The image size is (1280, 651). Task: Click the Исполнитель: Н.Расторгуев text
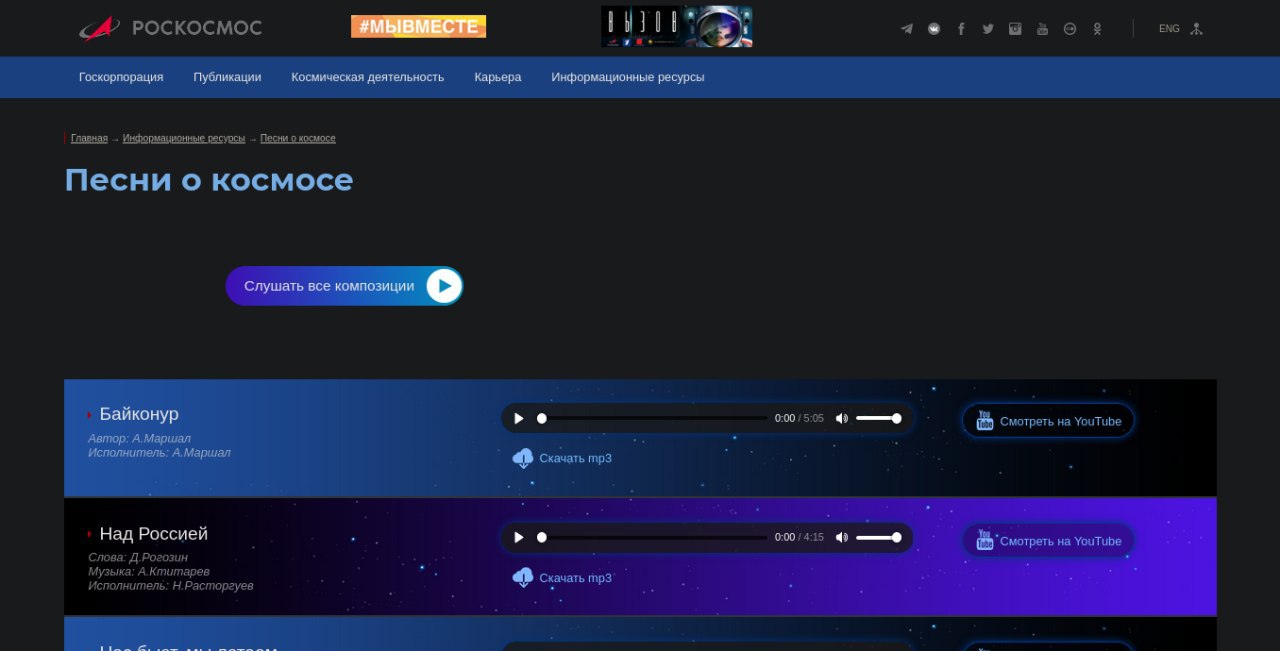[171, 585]
